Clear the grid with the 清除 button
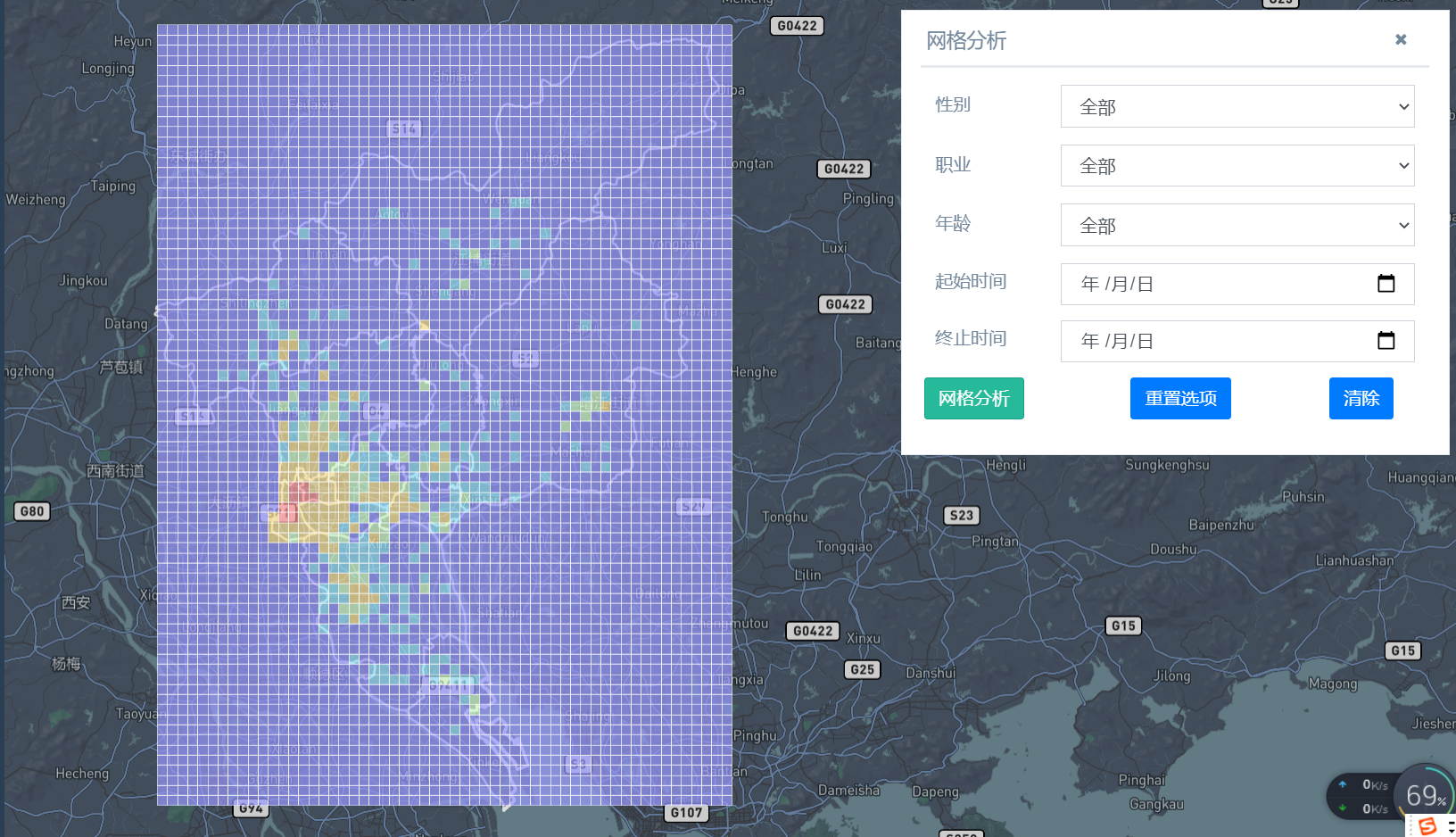This screenshot has height=837, width=1456. click(1361, 398)
